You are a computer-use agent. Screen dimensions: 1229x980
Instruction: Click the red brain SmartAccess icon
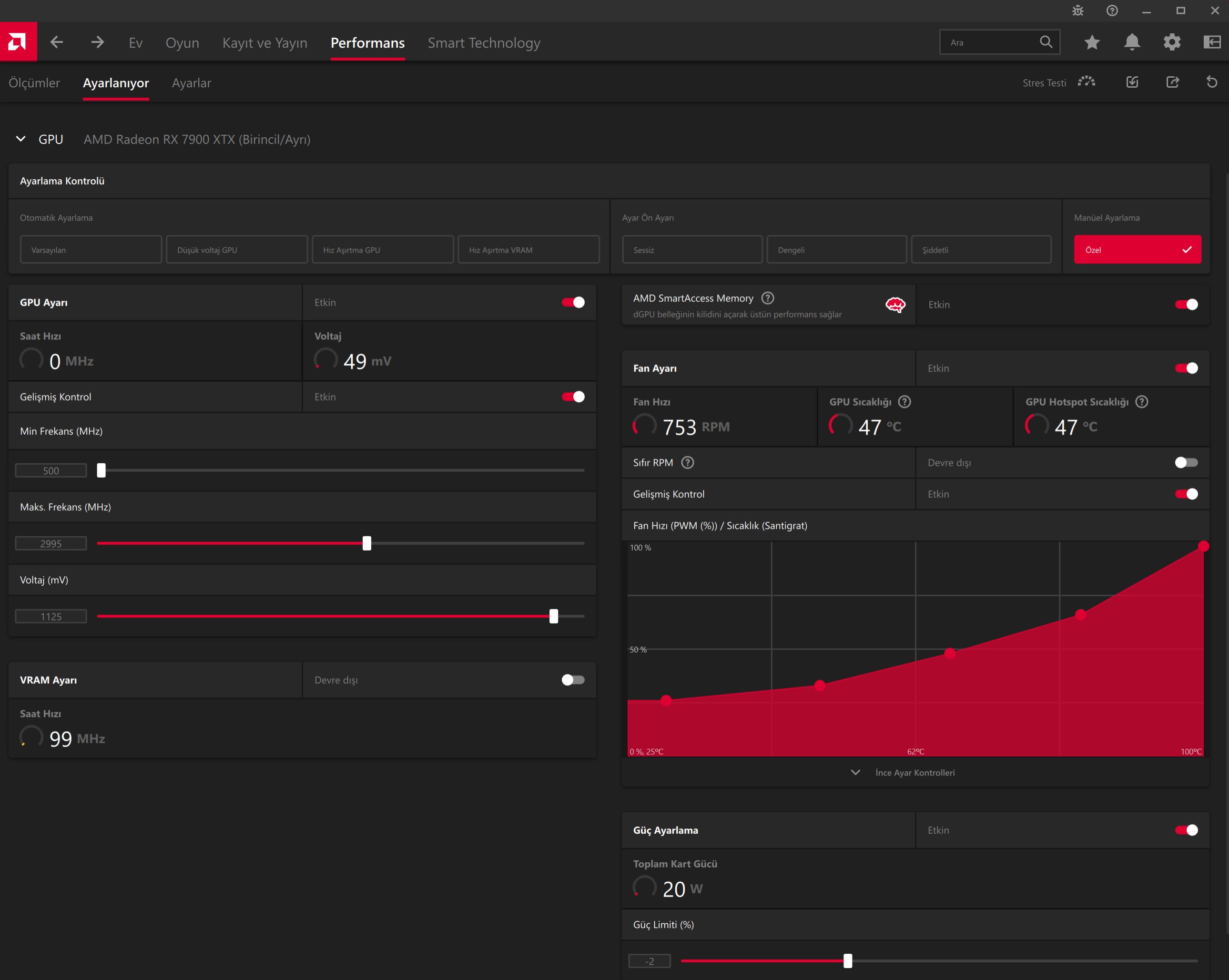[895, 305]
